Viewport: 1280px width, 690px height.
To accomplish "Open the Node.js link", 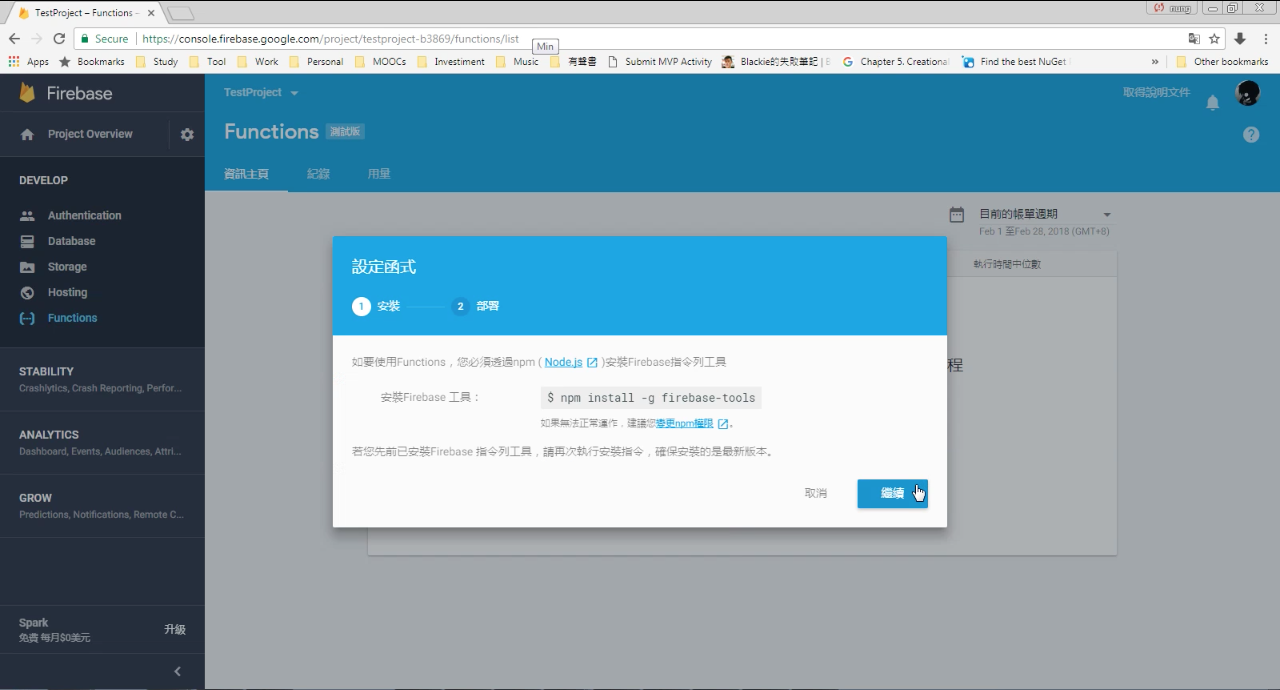I will coord(563,362).
